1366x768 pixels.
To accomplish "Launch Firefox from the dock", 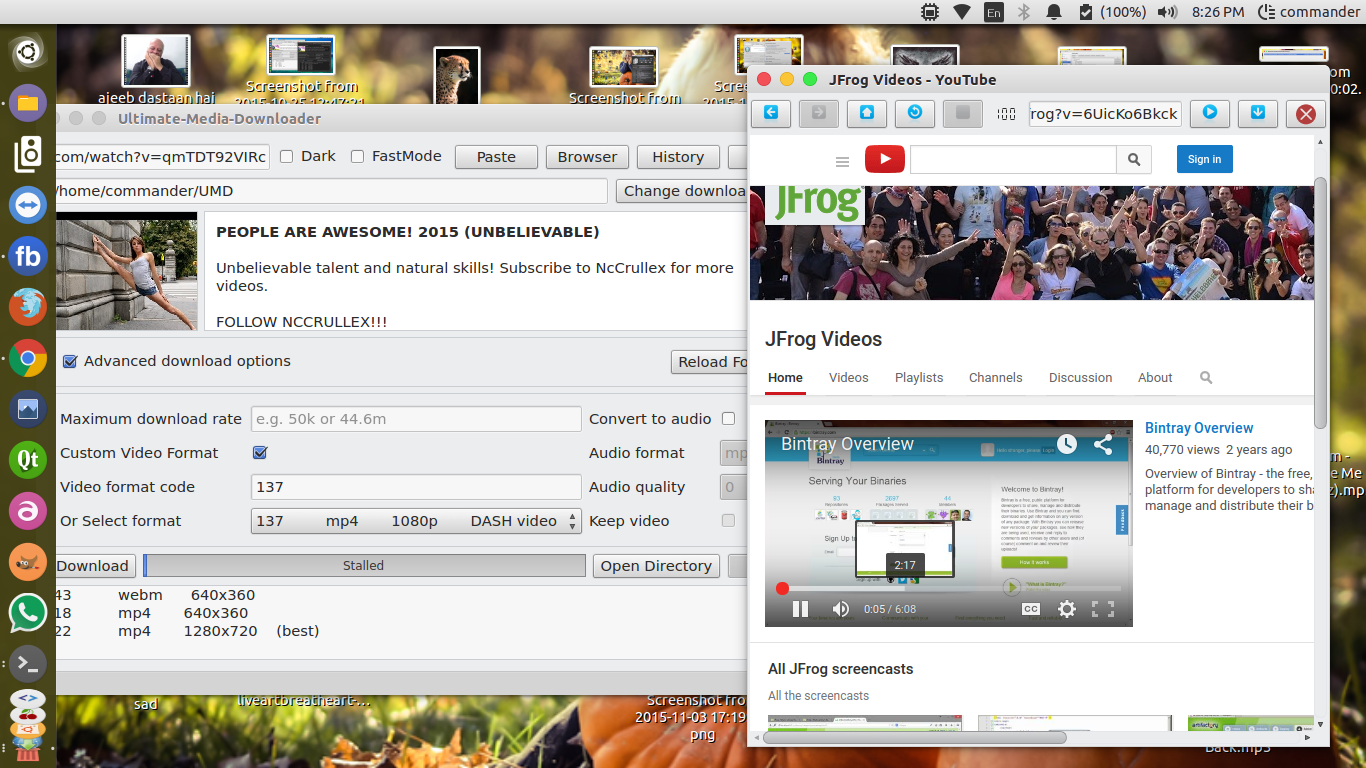I will 28,306.
